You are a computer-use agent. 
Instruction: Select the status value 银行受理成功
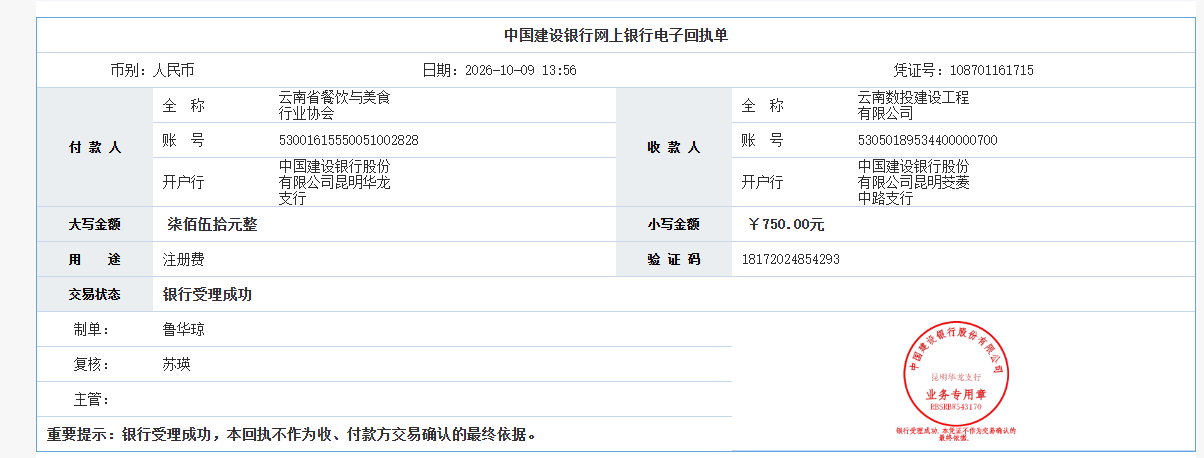[x=208, y=295]
